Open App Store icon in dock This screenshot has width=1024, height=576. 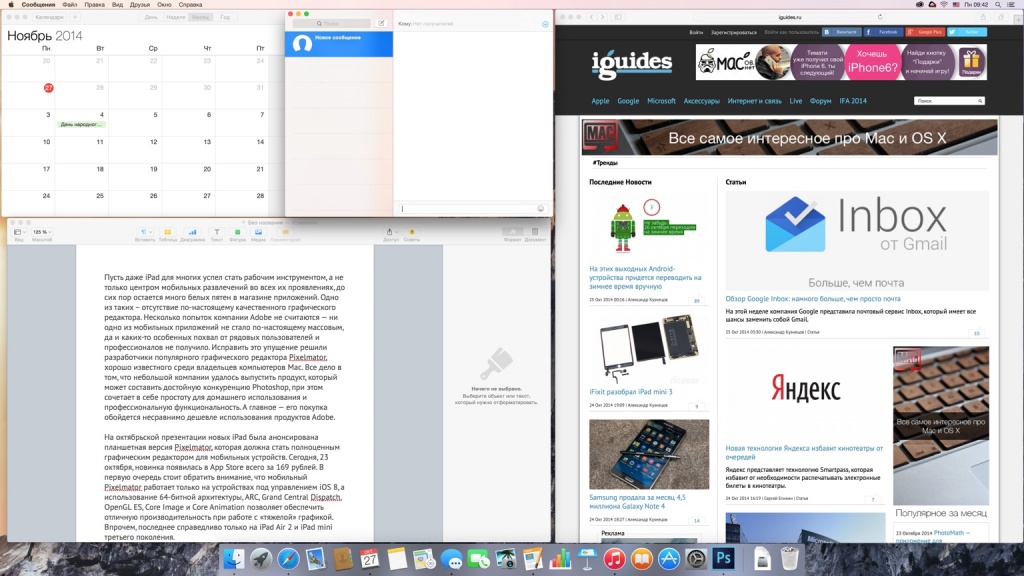669,559
